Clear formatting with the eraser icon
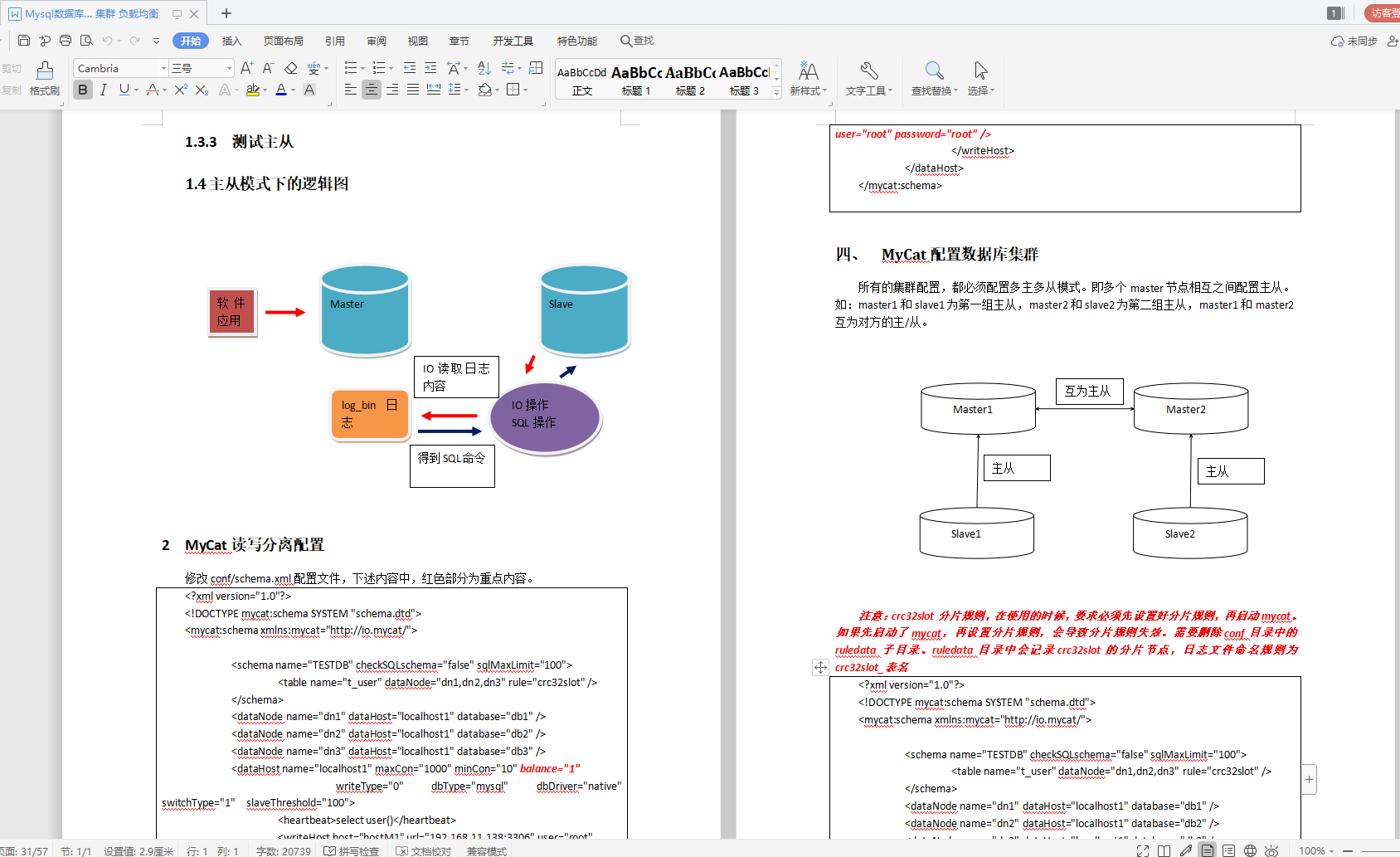Image resolution: width=1400 pixels, height=857 pixels. point(290,68)
